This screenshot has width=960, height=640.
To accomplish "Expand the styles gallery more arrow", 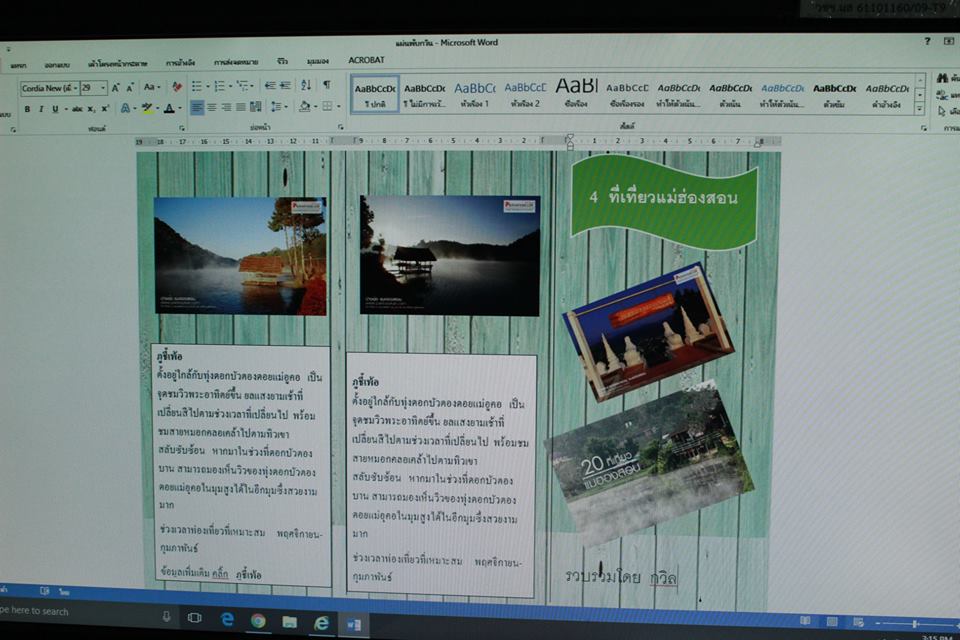I will point(920,109).
